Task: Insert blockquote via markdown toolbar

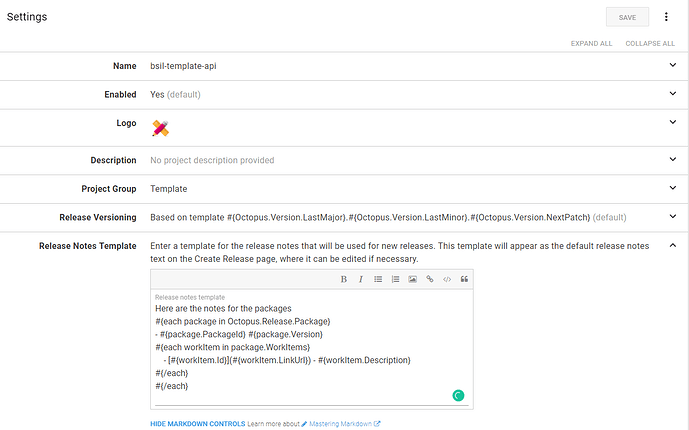Action: click(464, 279)
